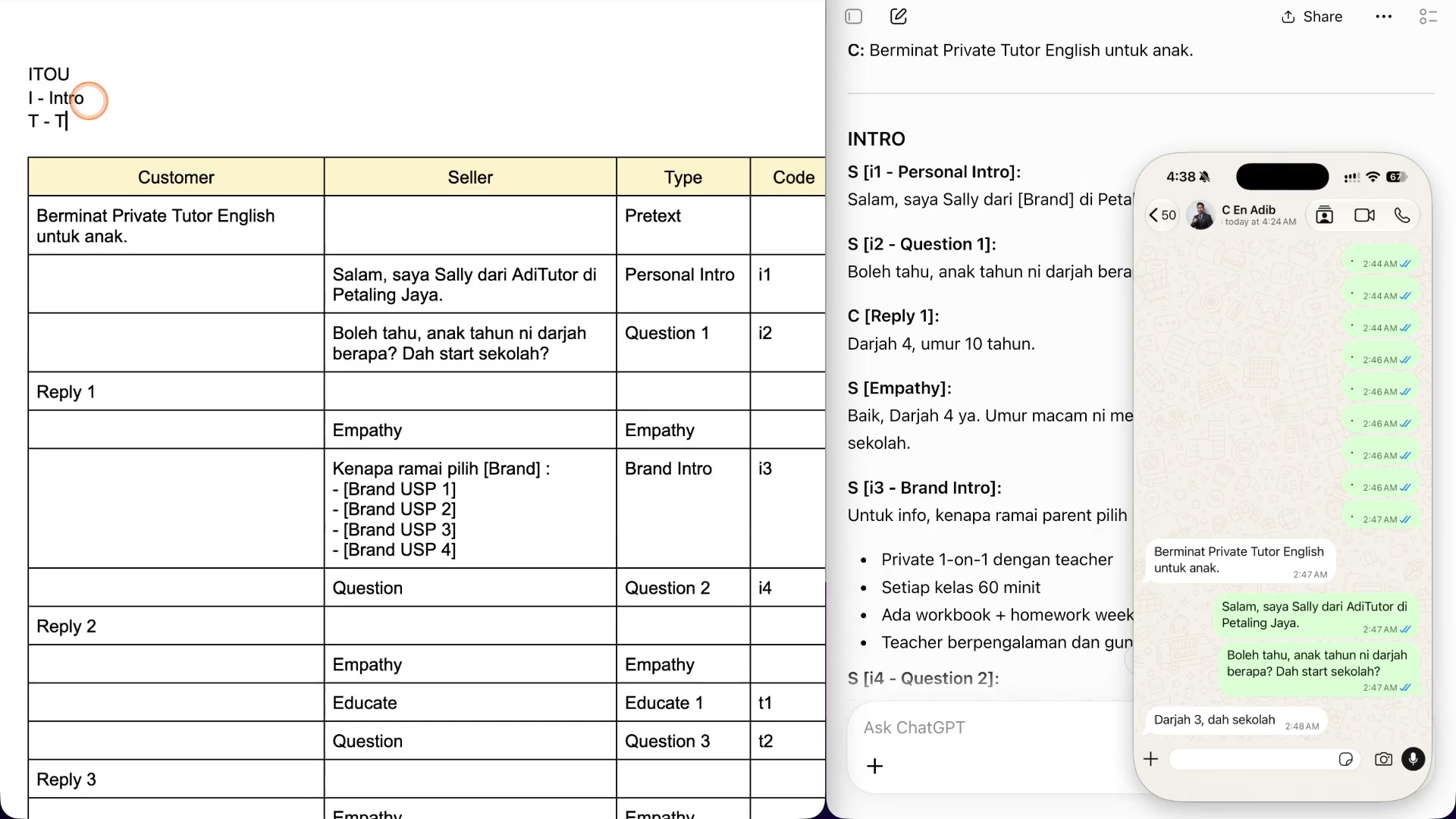
Task: Start a video call in WhatsApp
Action: coord(1365,215)
